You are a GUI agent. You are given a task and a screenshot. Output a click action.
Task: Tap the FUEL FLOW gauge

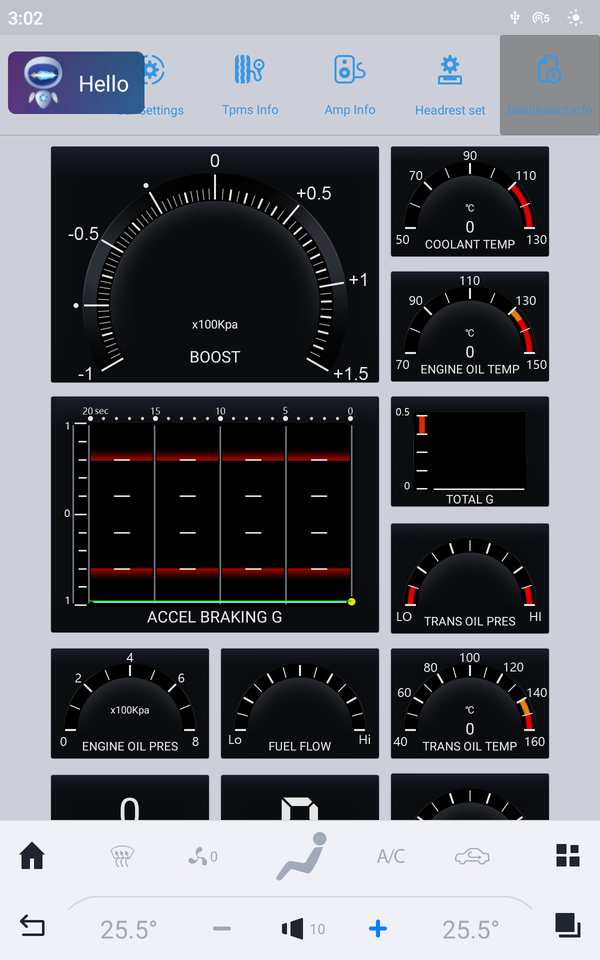(300, 703)
